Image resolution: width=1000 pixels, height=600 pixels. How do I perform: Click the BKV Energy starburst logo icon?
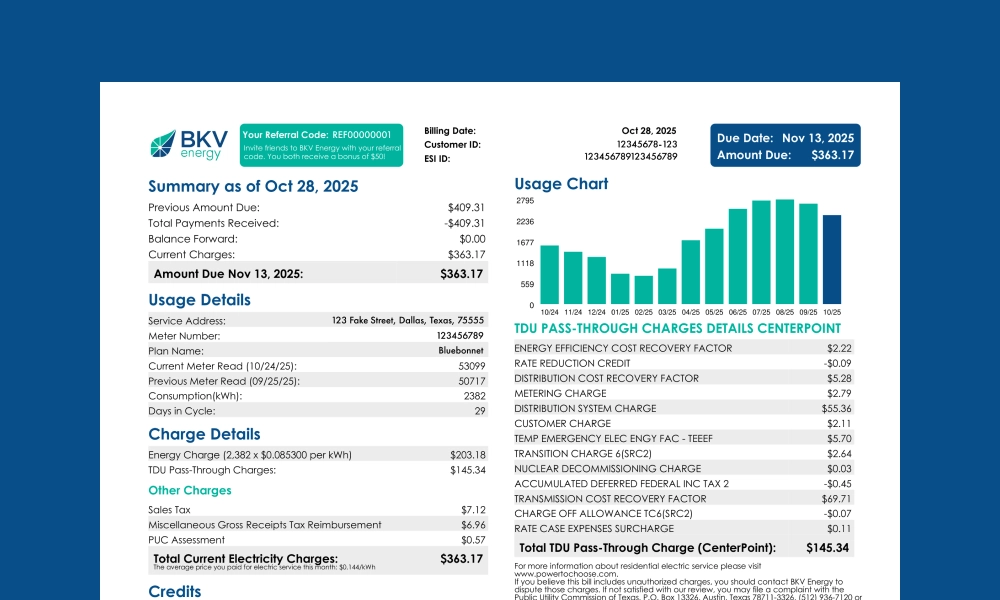point(164,143)
